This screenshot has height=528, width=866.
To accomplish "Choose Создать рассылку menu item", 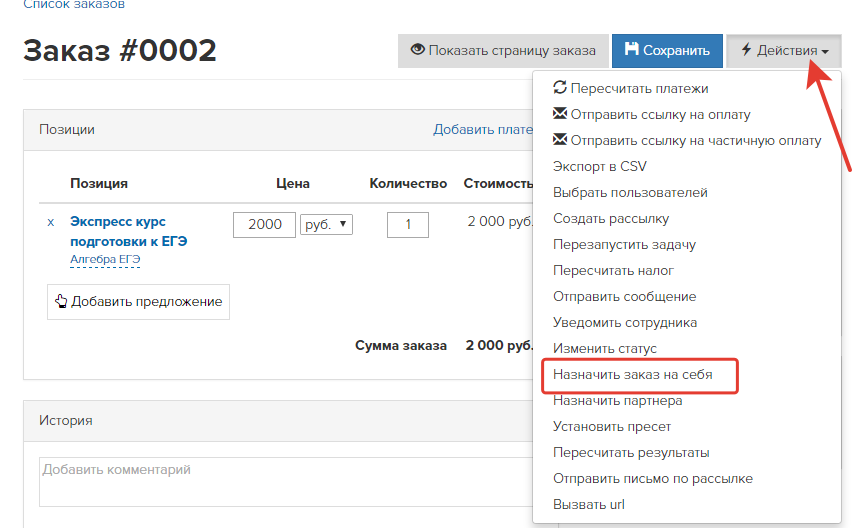I will [x=611, y=218].
